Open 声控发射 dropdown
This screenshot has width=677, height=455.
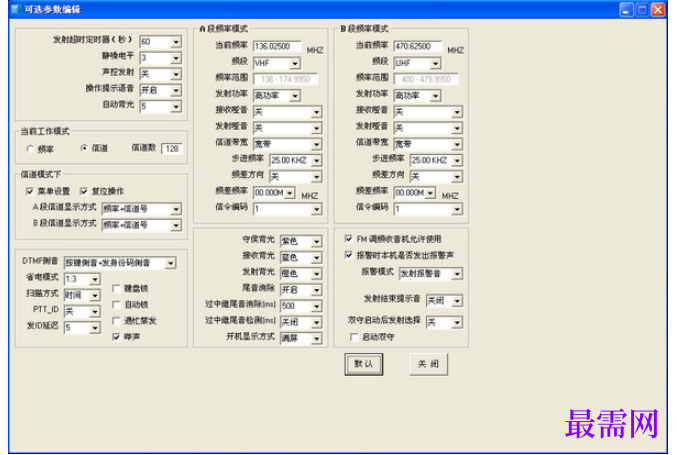(x=161, y=74)
